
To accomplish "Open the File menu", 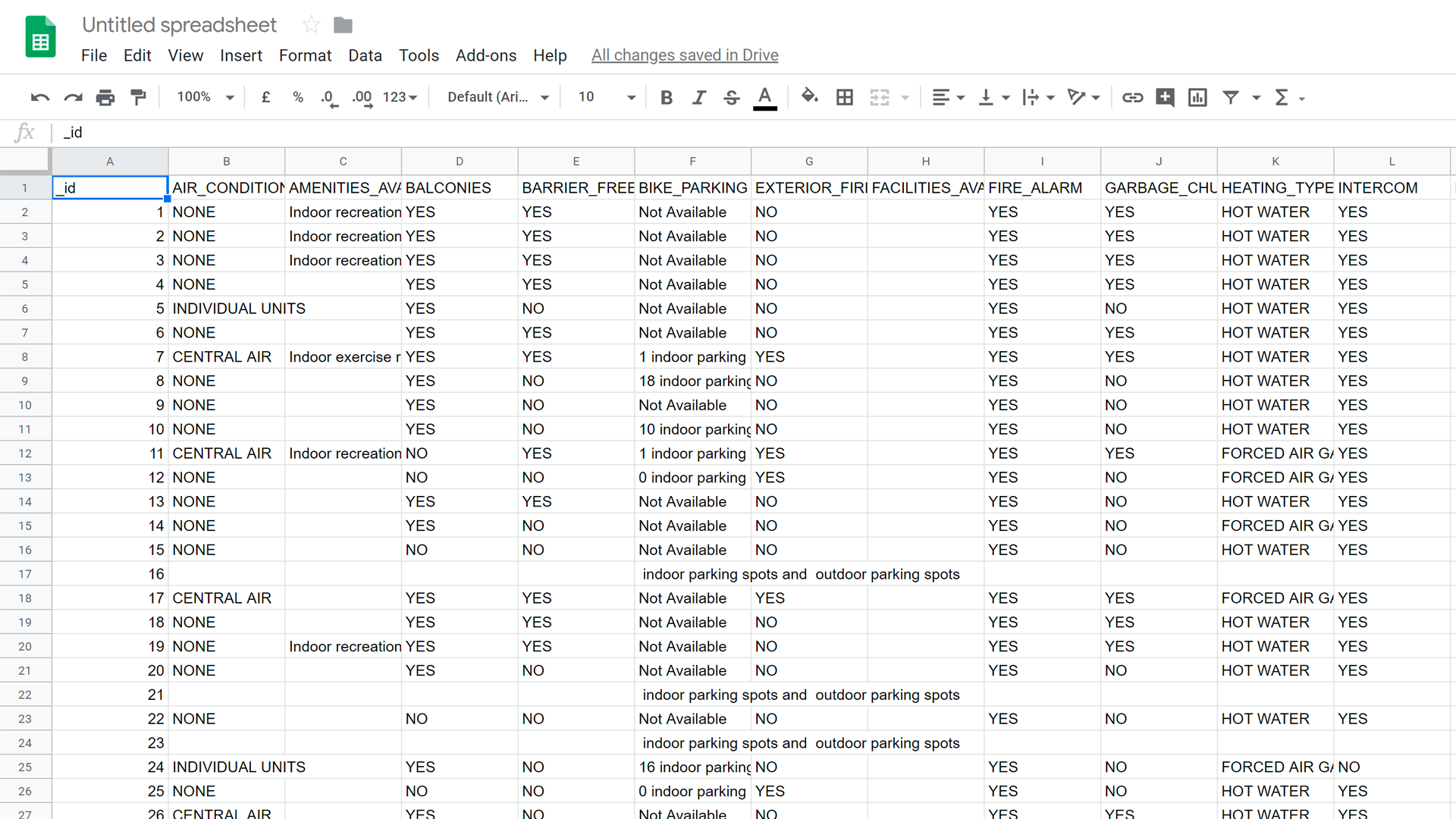I will [x=94, y=55].
